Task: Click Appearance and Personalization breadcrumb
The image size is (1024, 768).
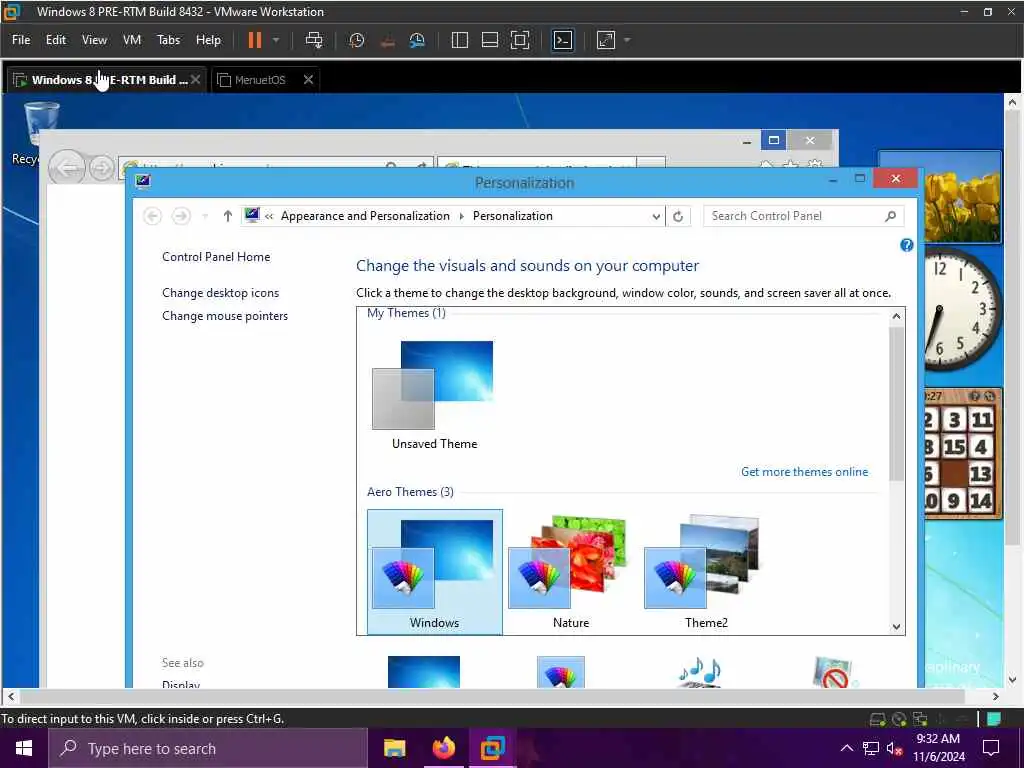Action: (x=365, y=216)
